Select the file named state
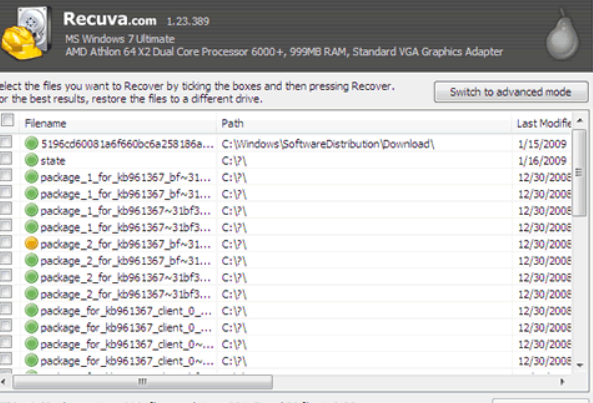 coord(53,161)
